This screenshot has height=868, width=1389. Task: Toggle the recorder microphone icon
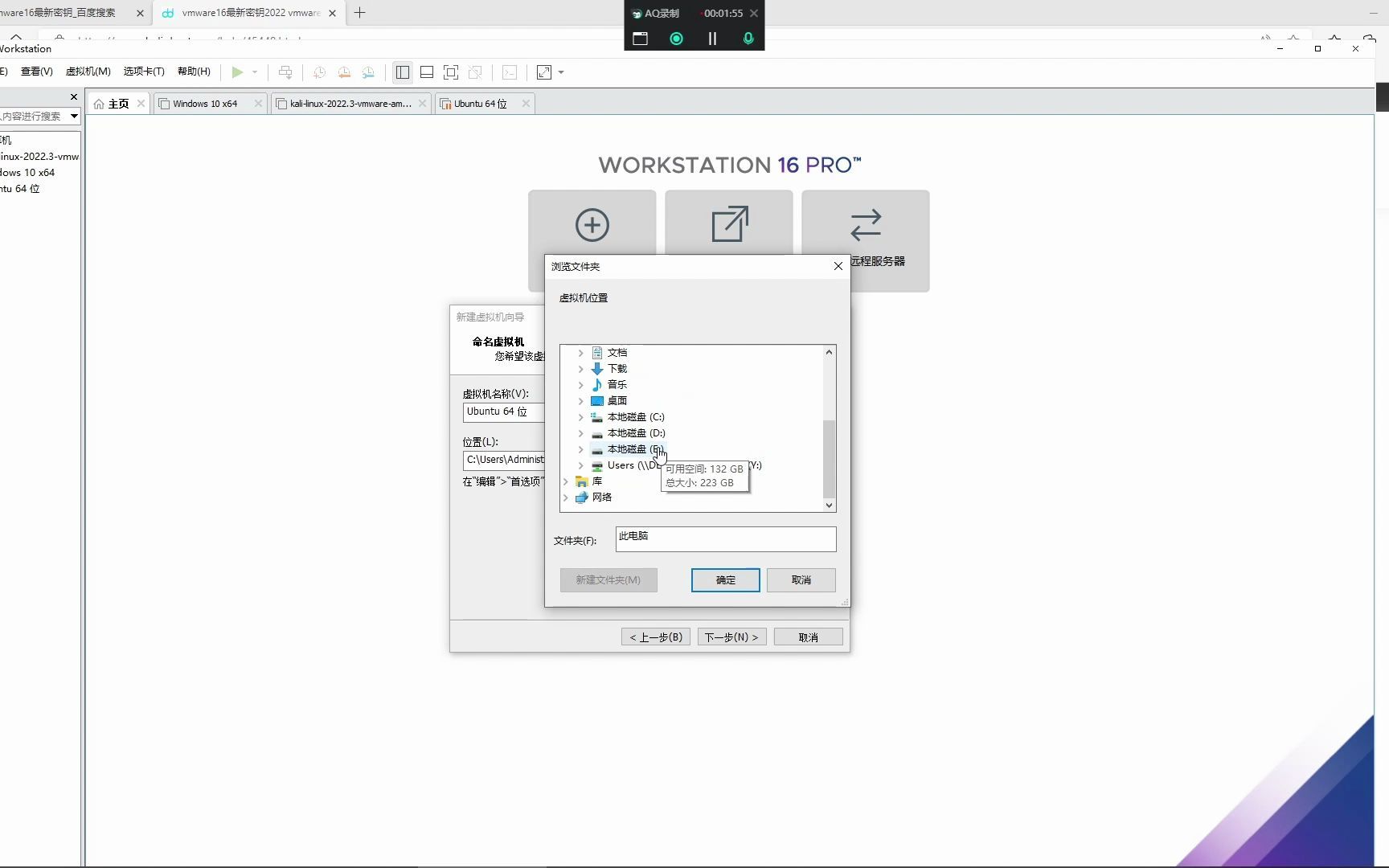(x=748, y=39)
